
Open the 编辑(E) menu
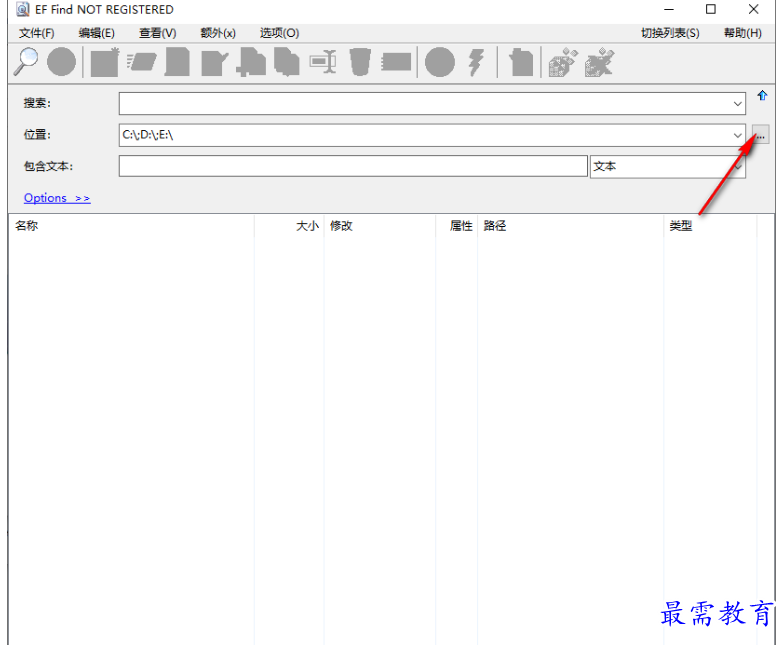click(96, 33)
